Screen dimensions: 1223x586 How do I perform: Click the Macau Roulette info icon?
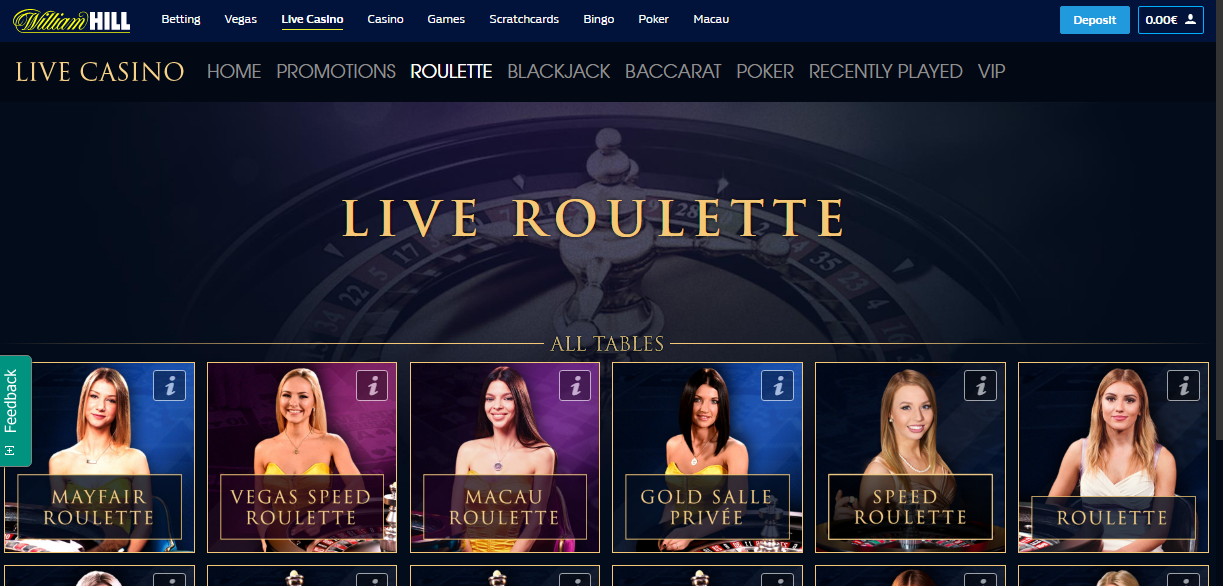[575, 385]
